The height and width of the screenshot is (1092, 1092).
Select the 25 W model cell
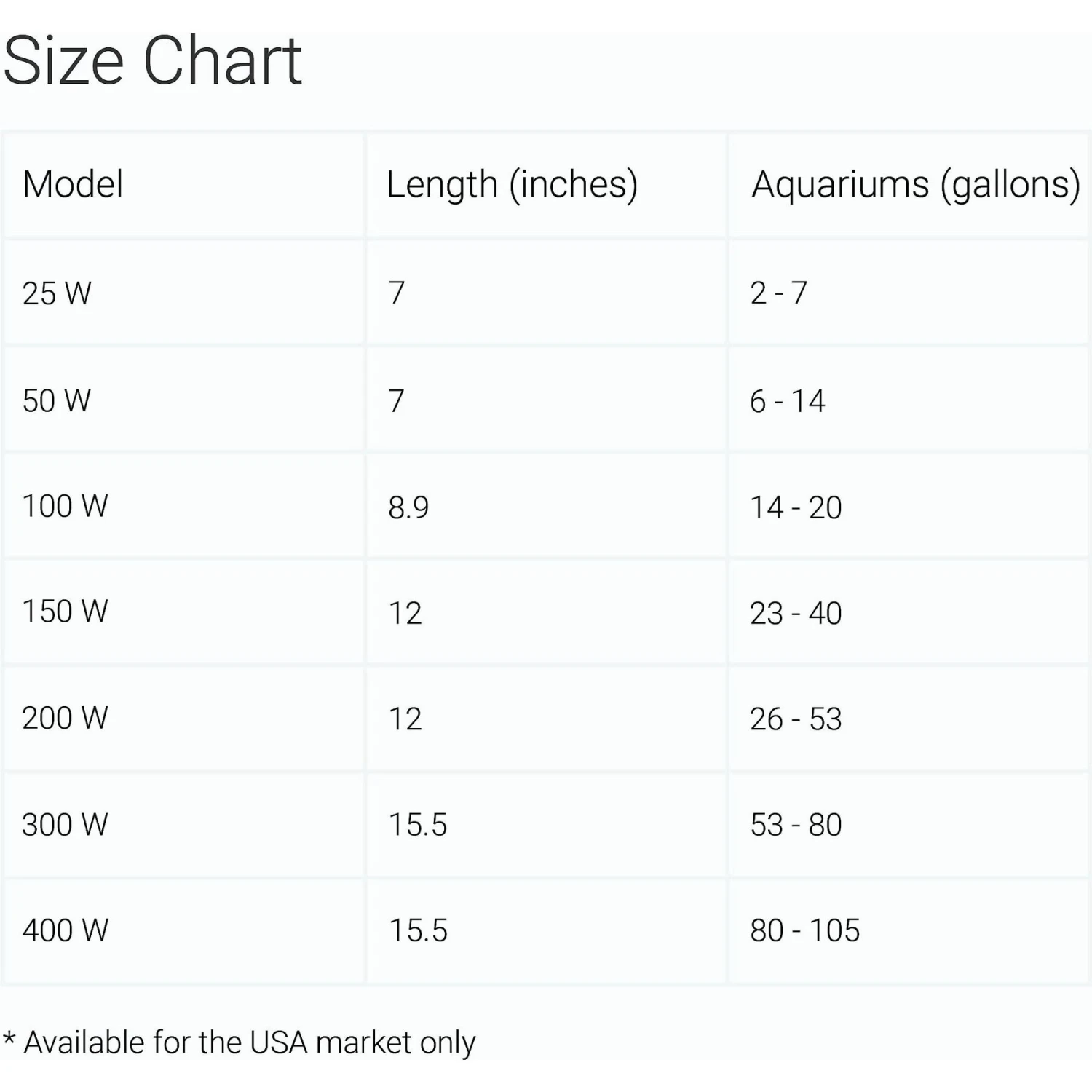click(x=57, y=293)
